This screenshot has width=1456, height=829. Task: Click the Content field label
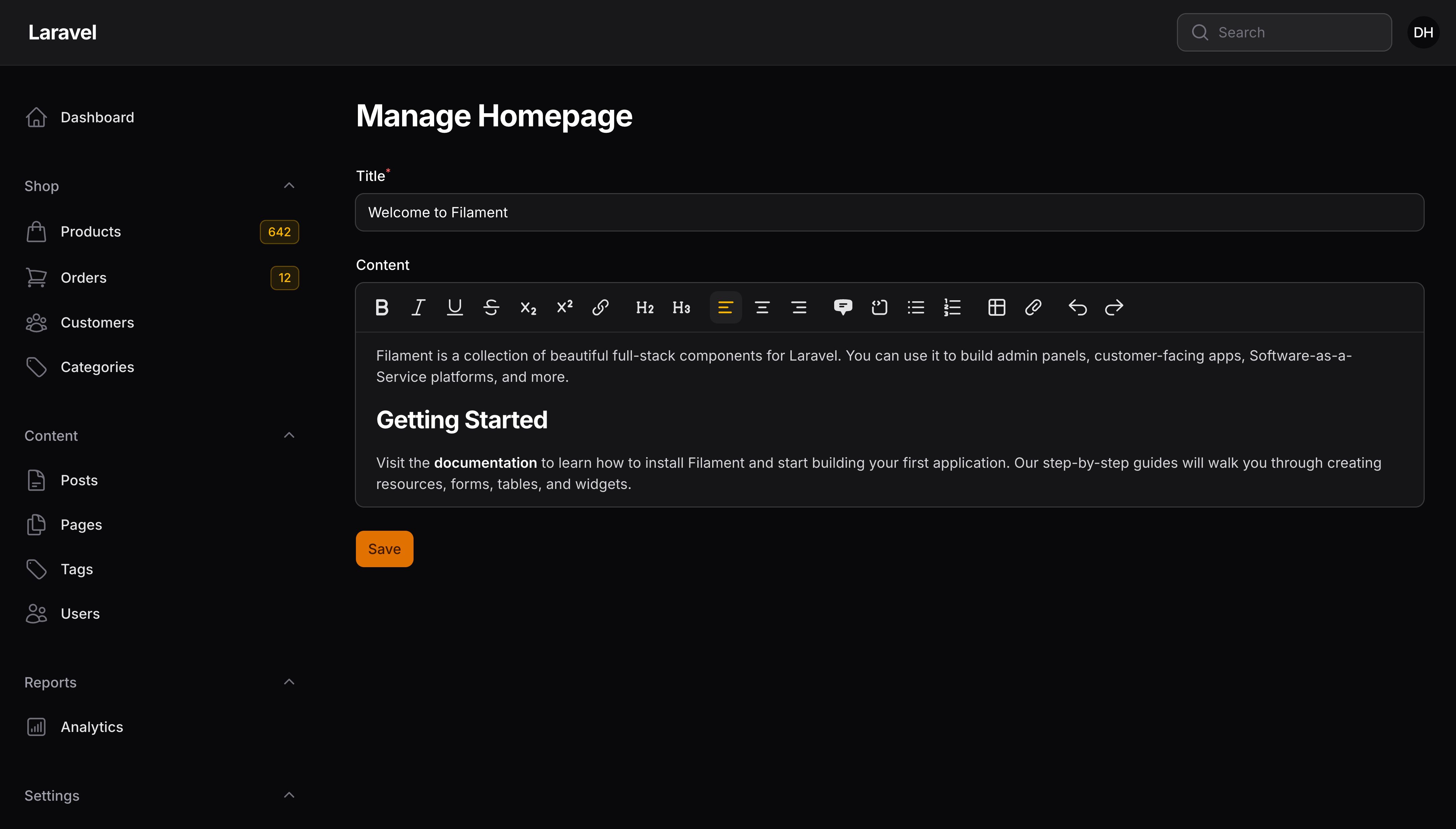(x=383, y=265)
